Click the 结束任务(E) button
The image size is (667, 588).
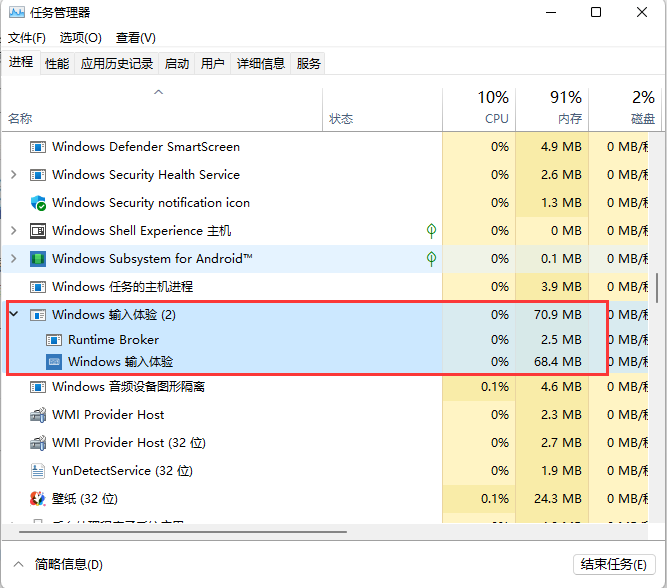614,565
